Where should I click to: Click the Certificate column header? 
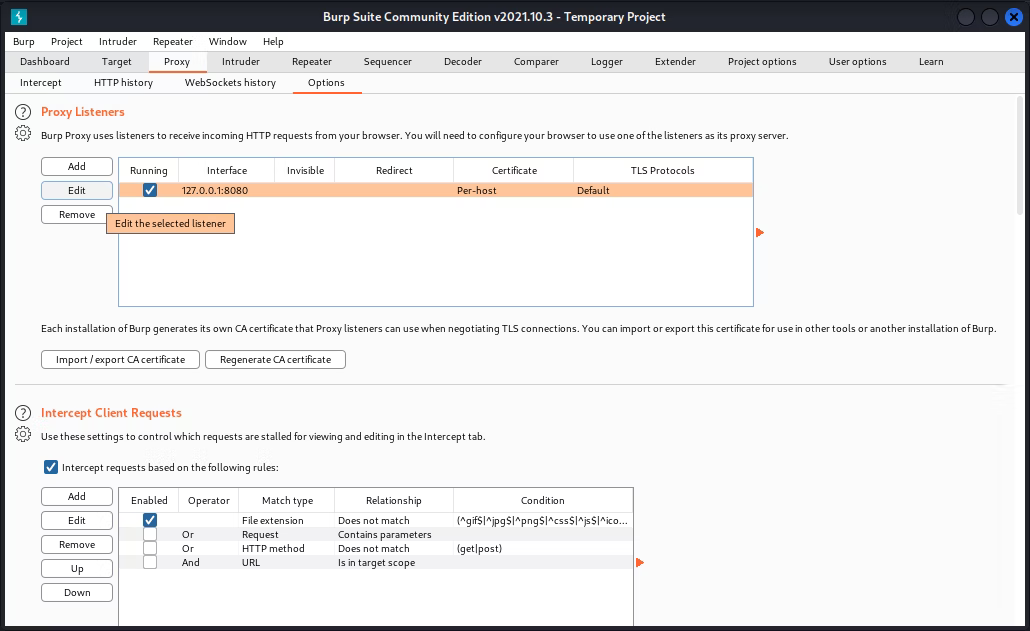coord(514,171)
